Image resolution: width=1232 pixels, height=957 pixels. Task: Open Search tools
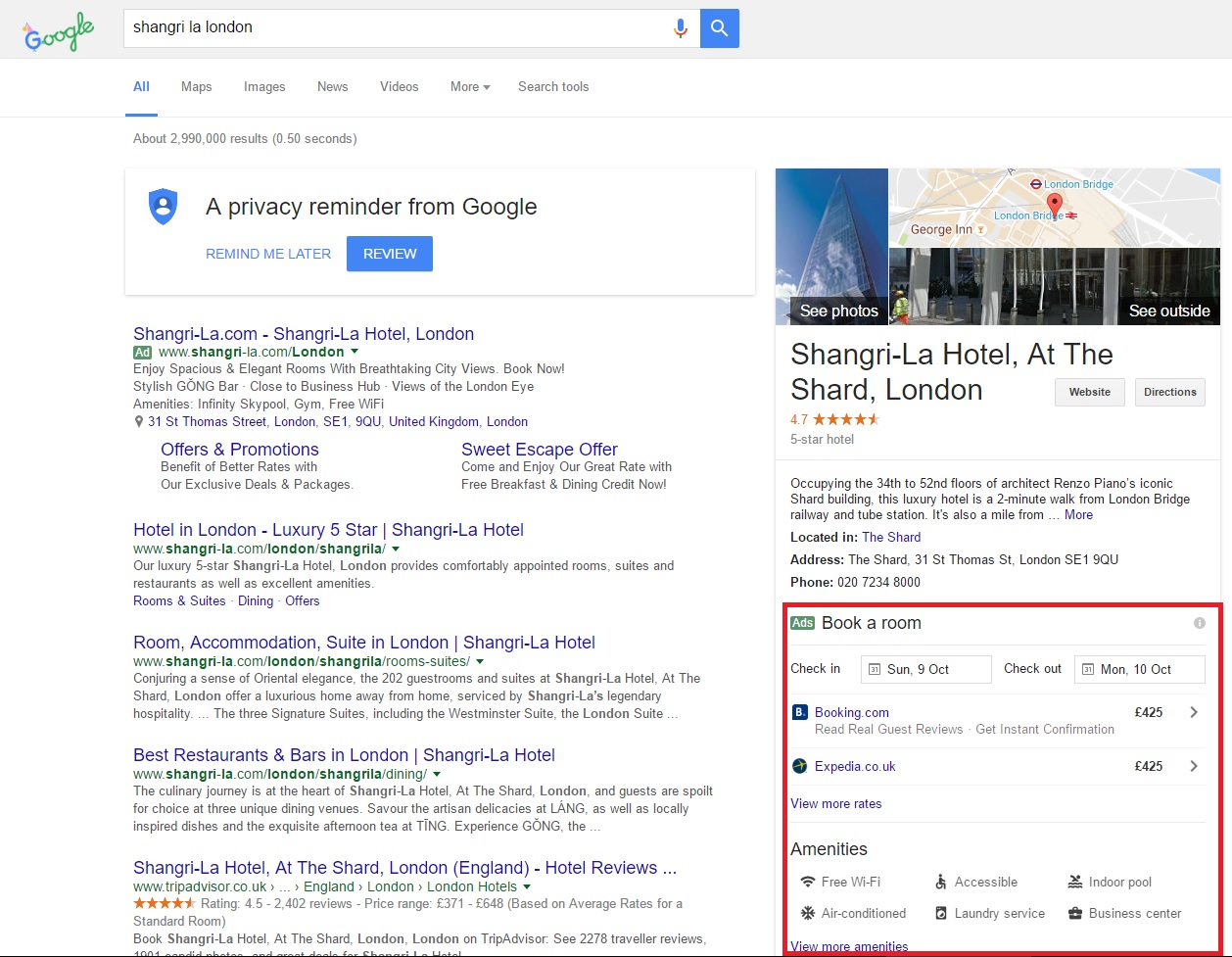[x=553, y=86]
